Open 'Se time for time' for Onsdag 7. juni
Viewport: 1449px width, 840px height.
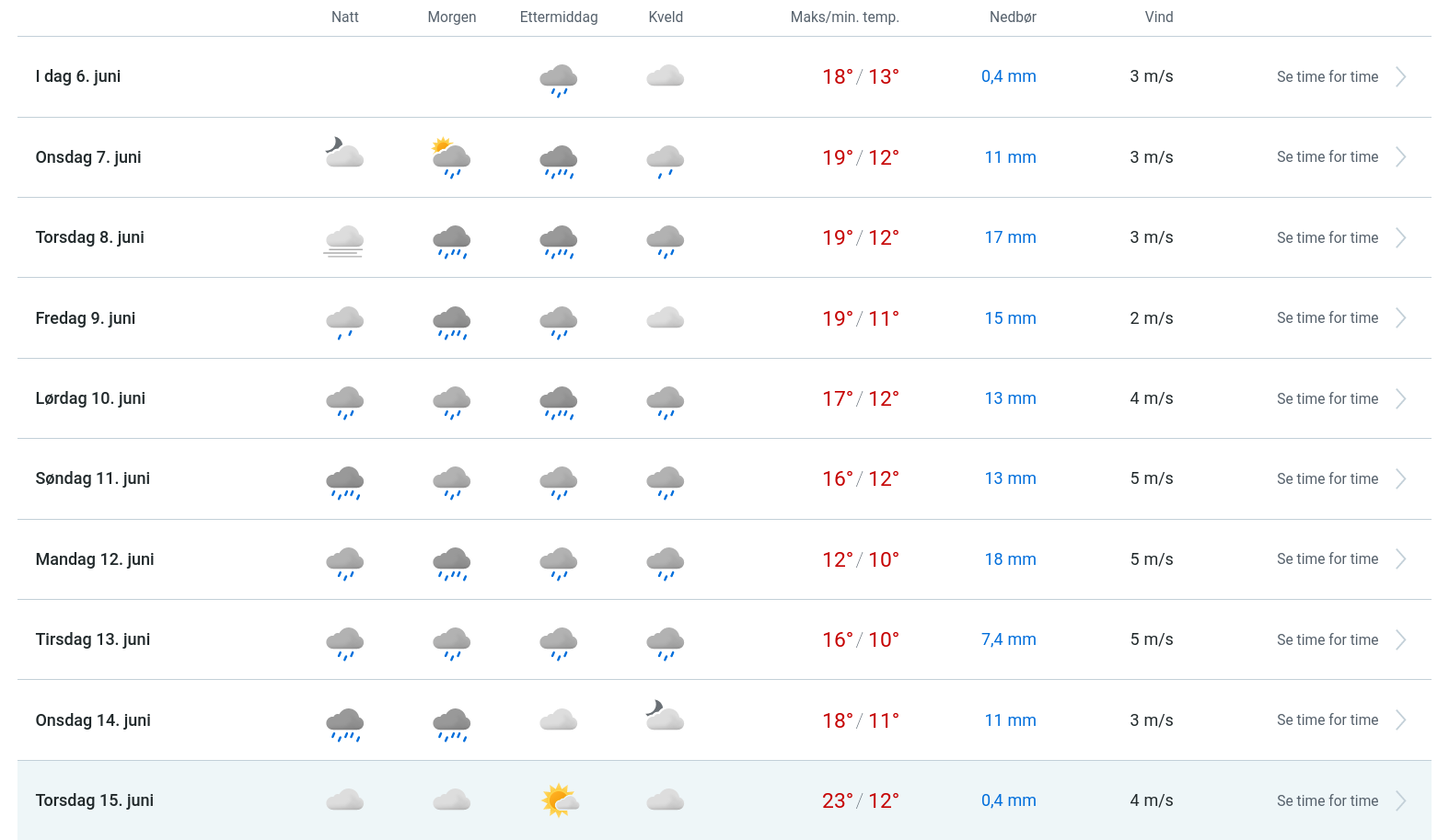point(1327,157)
